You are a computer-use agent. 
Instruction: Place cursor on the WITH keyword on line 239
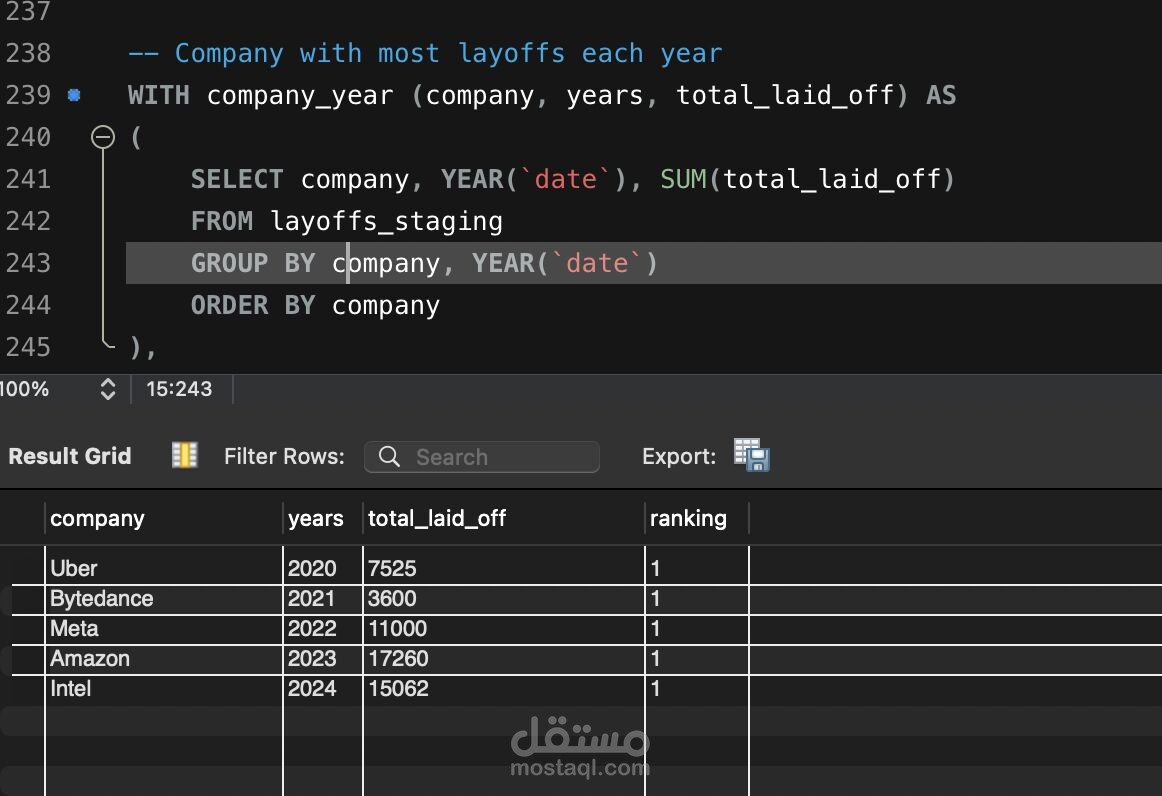159,96
